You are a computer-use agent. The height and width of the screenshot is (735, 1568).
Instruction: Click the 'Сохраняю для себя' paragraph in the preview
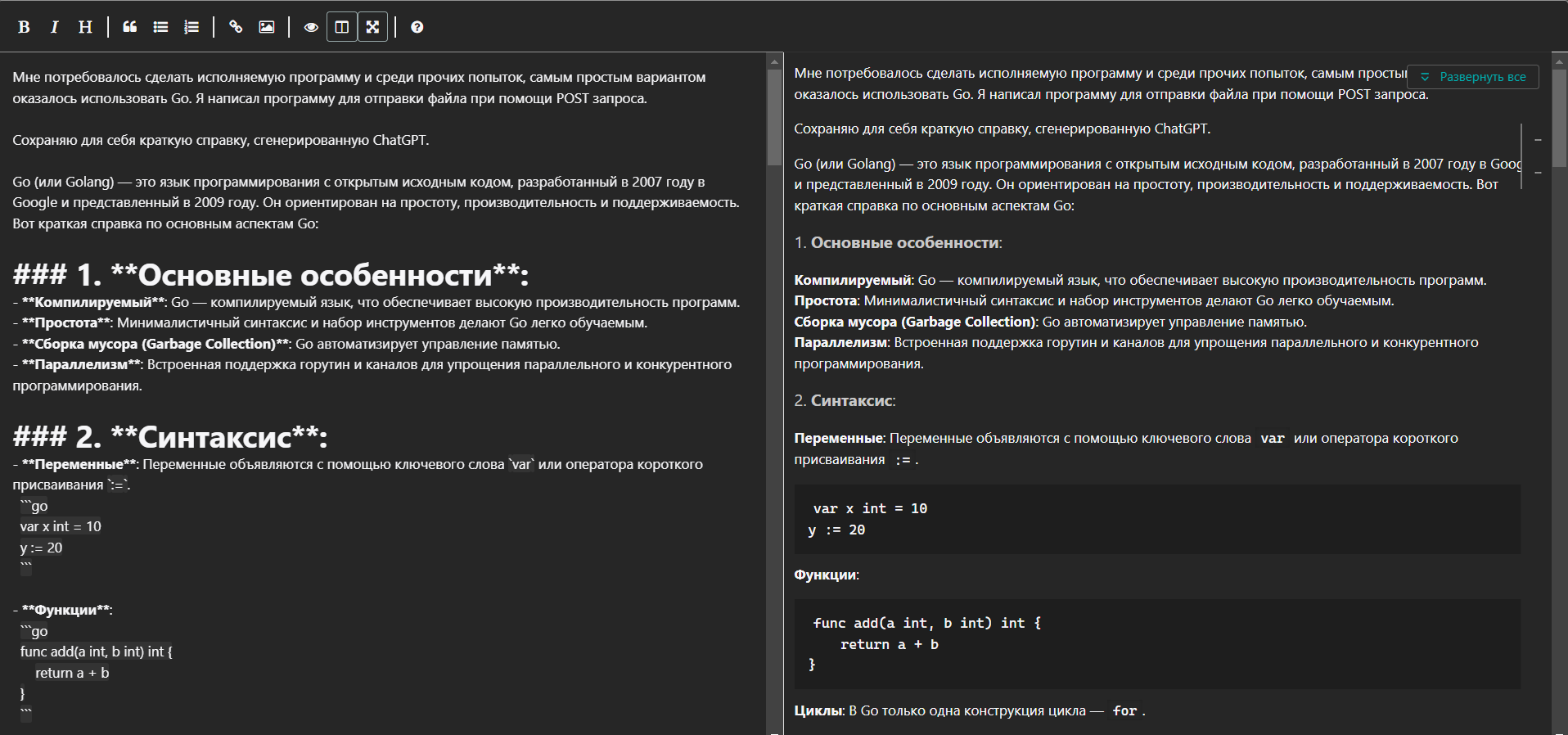point(1002,129)
